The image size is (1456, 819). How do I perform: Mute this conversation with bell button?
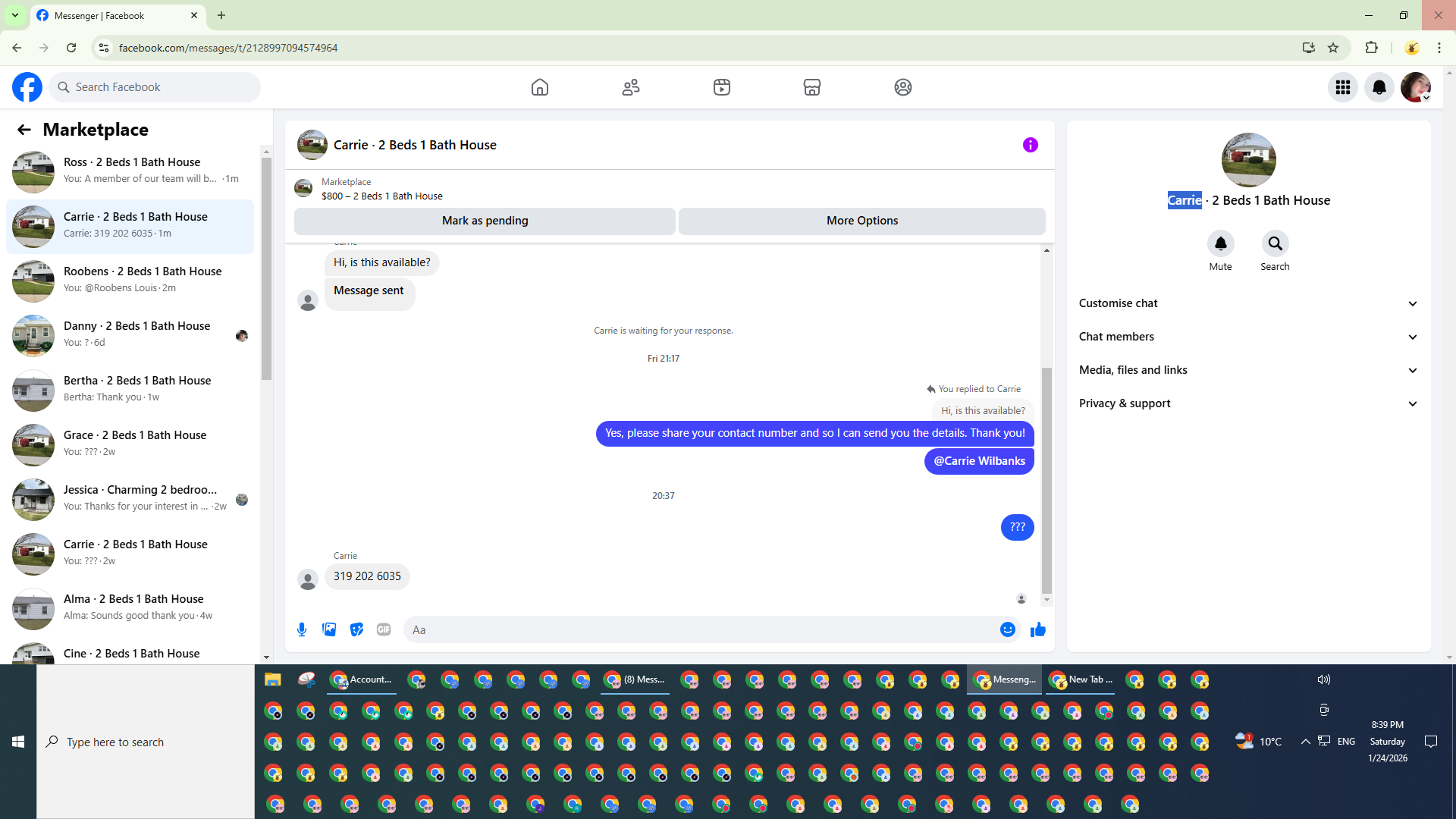(x=1220, y=243)
